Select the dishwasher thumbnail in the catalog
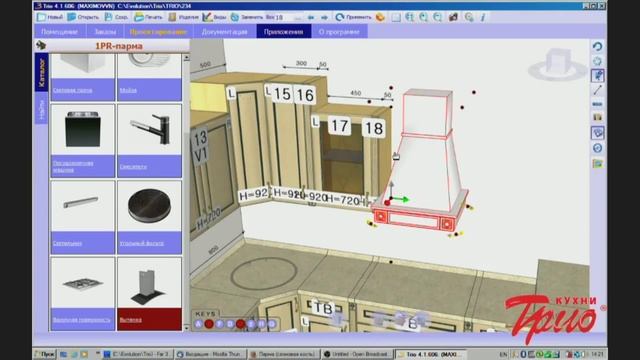 83,129
